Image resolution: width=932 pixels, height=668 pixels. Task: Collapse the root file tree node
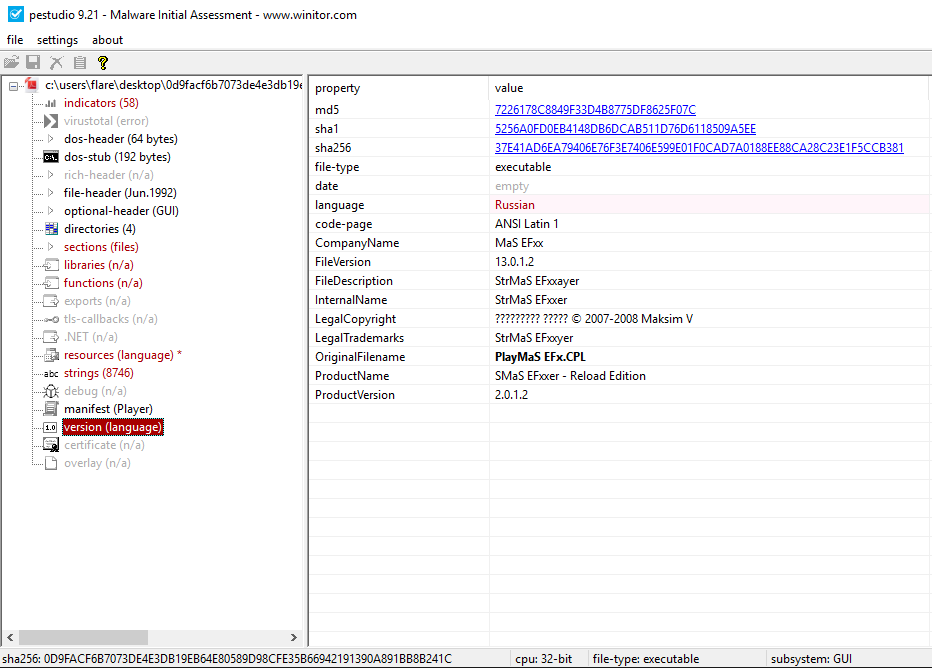13,86
